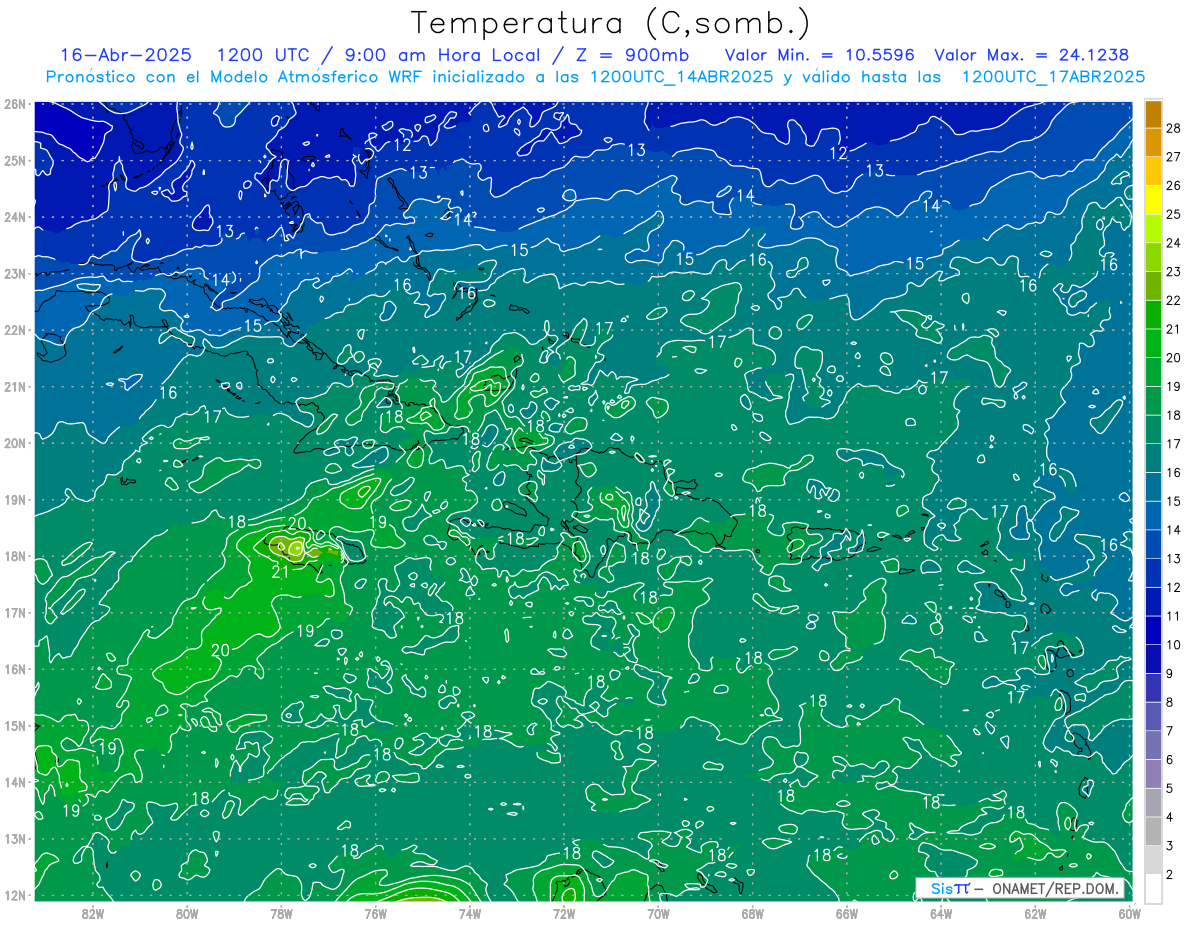Screen dimensions: 1200x927
Task: Select the '25' value on the colorbar
Action: pos(1173,214)
